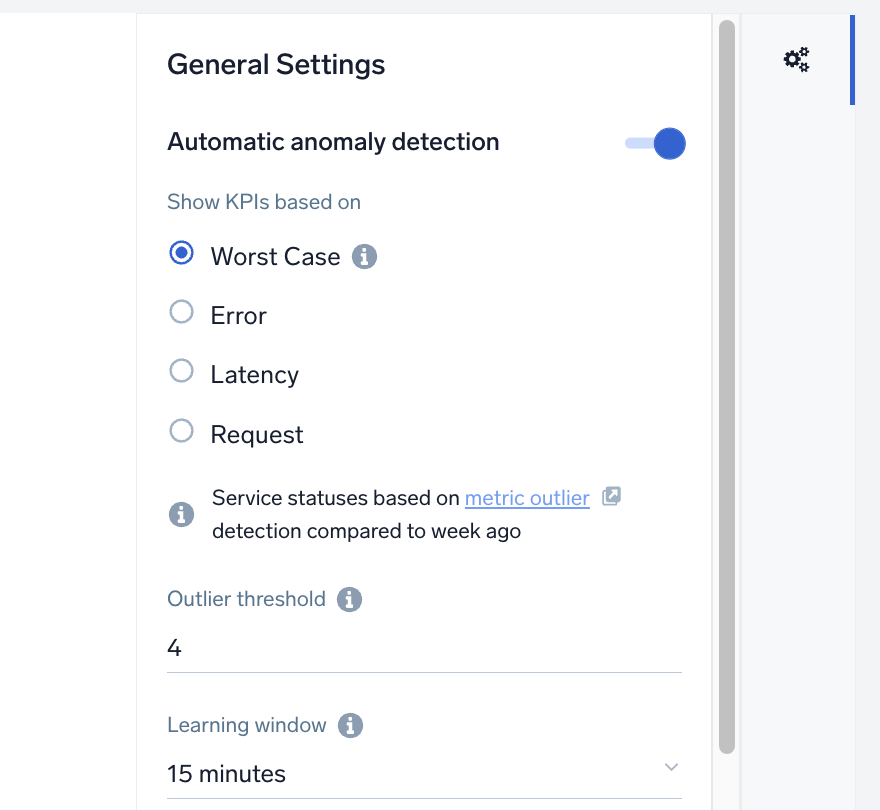This screenshot has height=810, width=880.
Task: Click the General Settings heading
Action: coord(276,64)
